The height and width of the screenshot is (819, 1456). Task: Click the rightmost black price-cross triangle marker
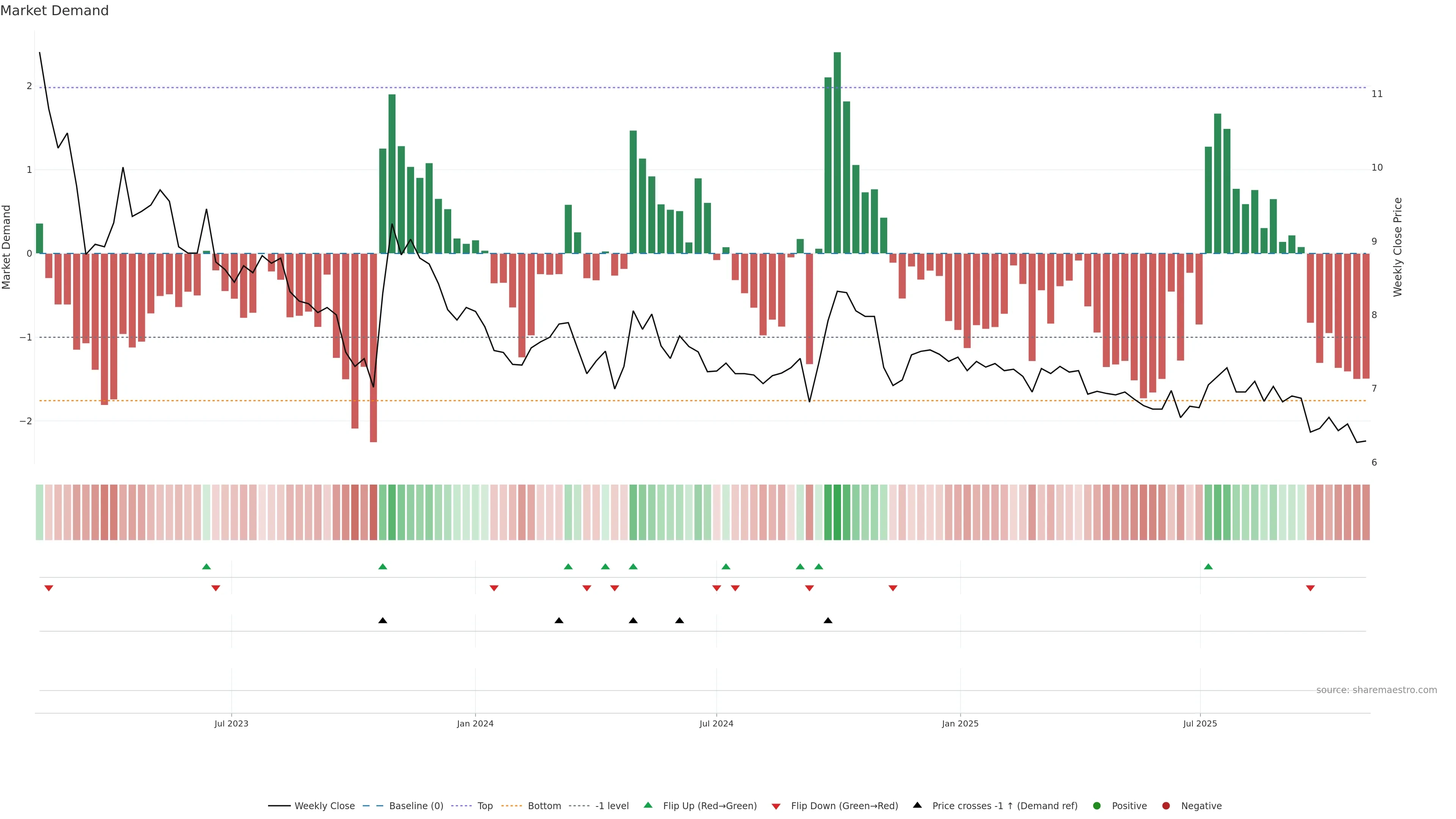coord(827,621)
